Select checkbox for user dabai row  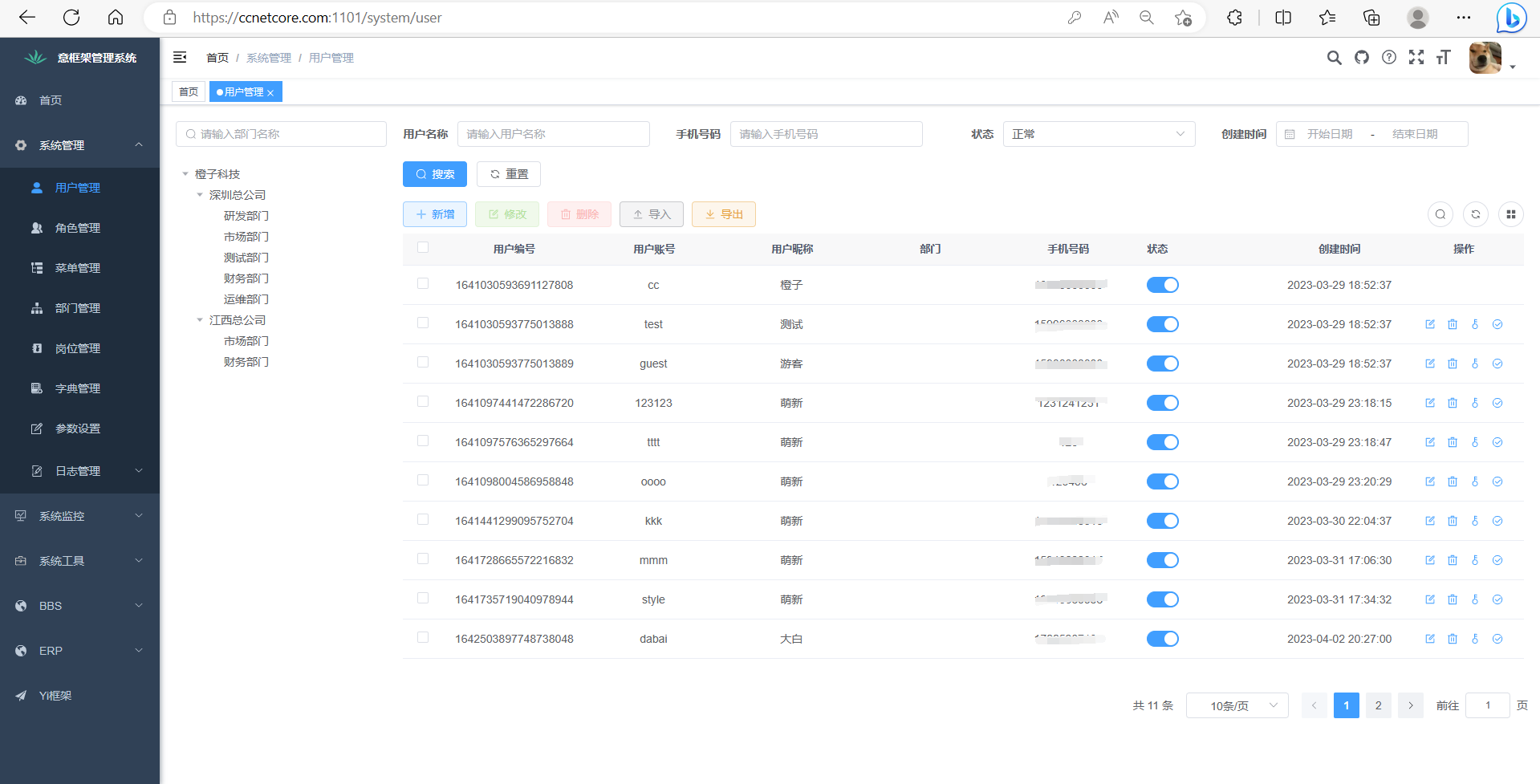(423, 638)
